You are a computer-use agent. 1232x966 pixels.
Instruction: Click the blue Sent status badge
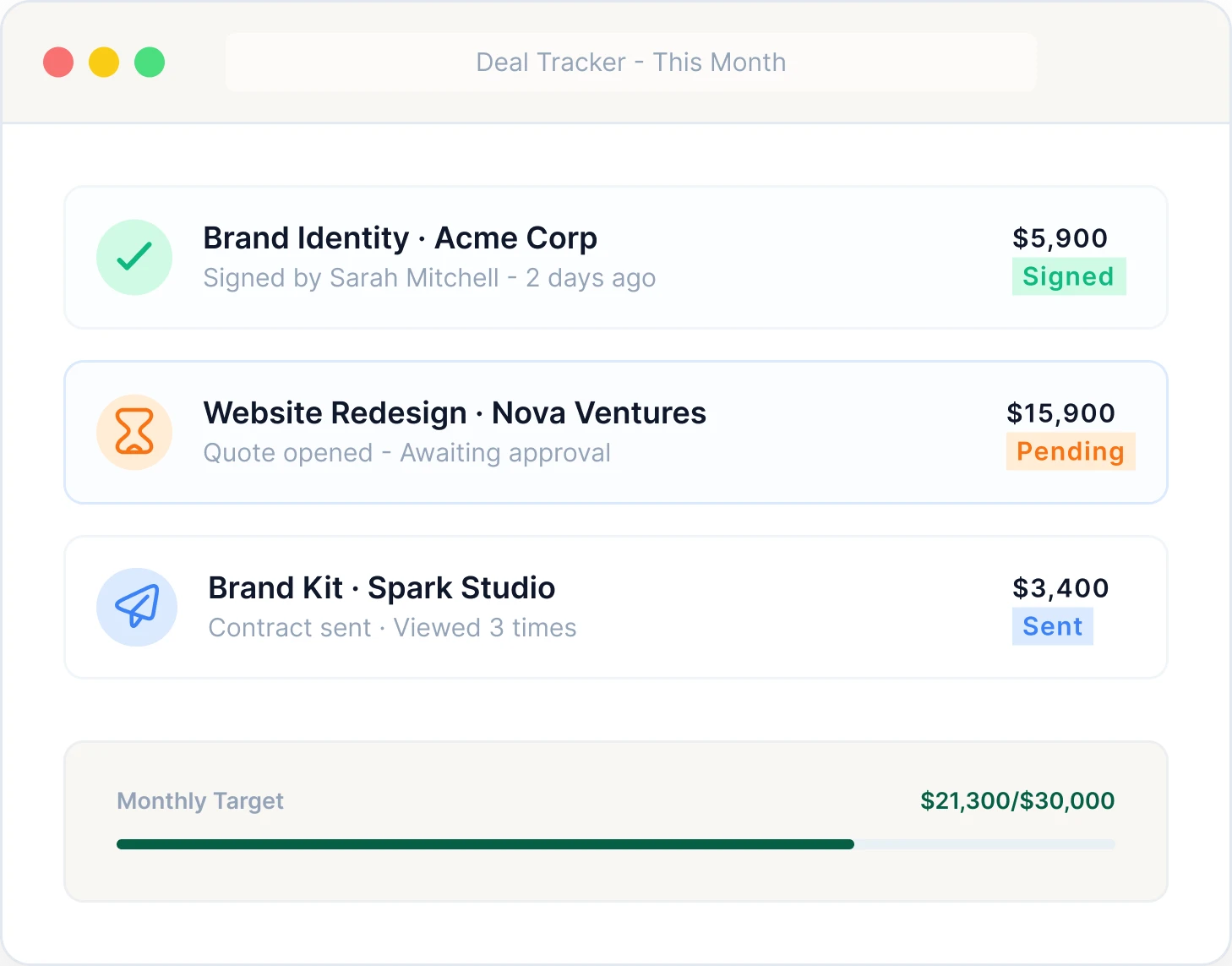point(1053,626)
